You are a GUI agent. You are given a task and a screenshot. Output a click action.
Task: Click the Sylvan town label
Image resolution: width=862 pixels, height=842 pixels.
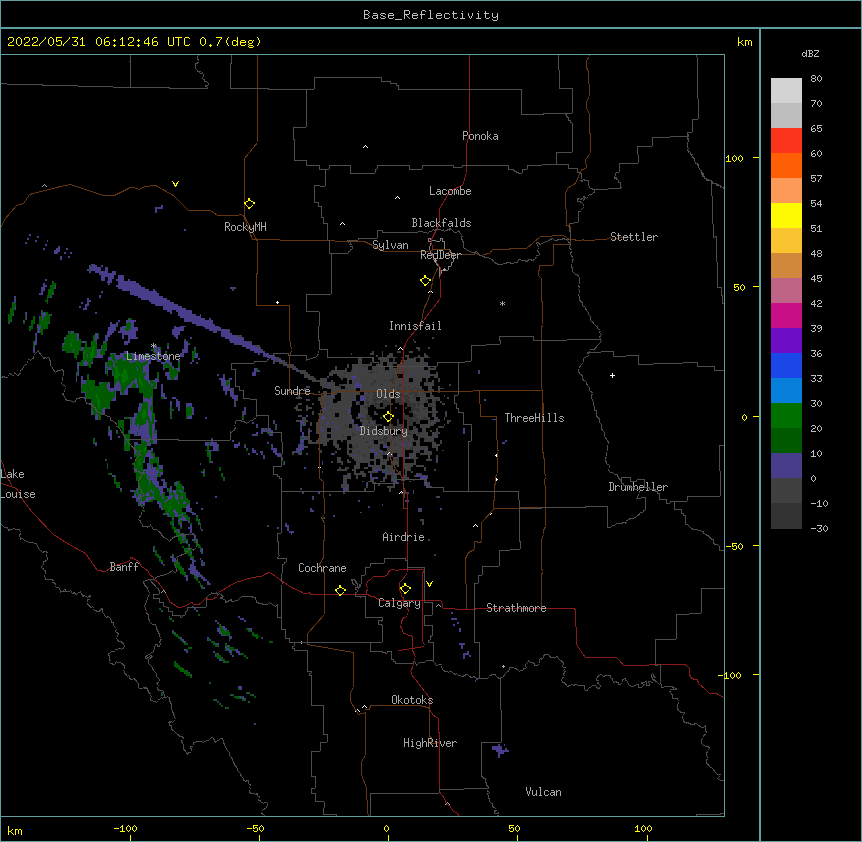(x=390, y=245)
